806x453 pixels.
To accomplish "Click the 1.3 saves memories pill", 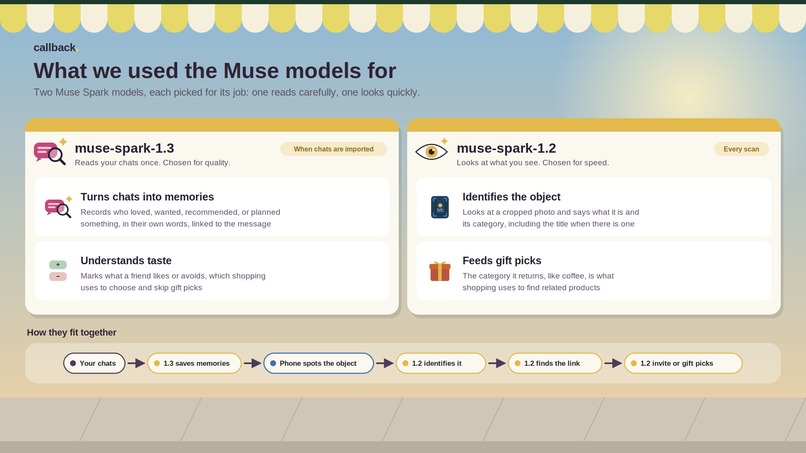I will point(194,363).
